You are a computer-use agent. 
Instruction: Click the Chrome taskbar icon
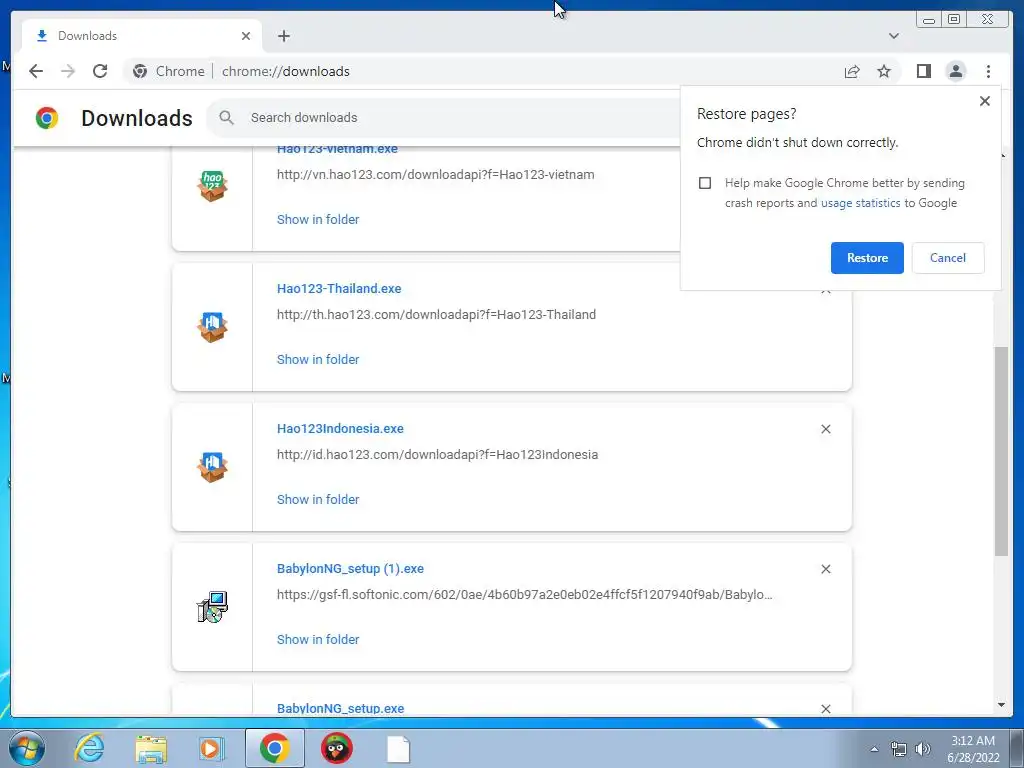click(274, 748)
